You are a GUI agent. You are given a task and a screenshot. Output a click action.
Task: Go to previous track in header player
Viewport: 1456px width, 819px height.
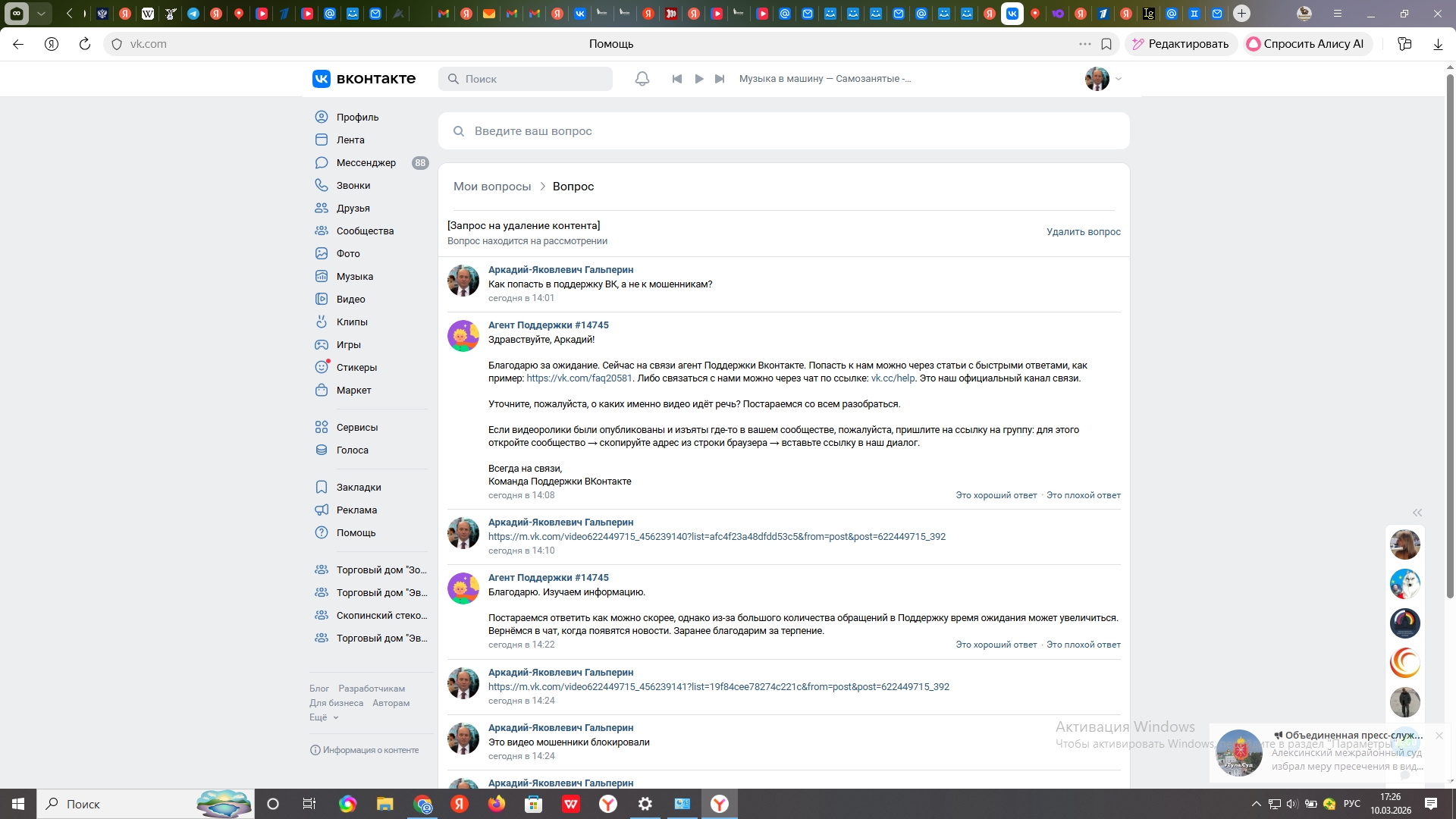(x=677, y=79)
